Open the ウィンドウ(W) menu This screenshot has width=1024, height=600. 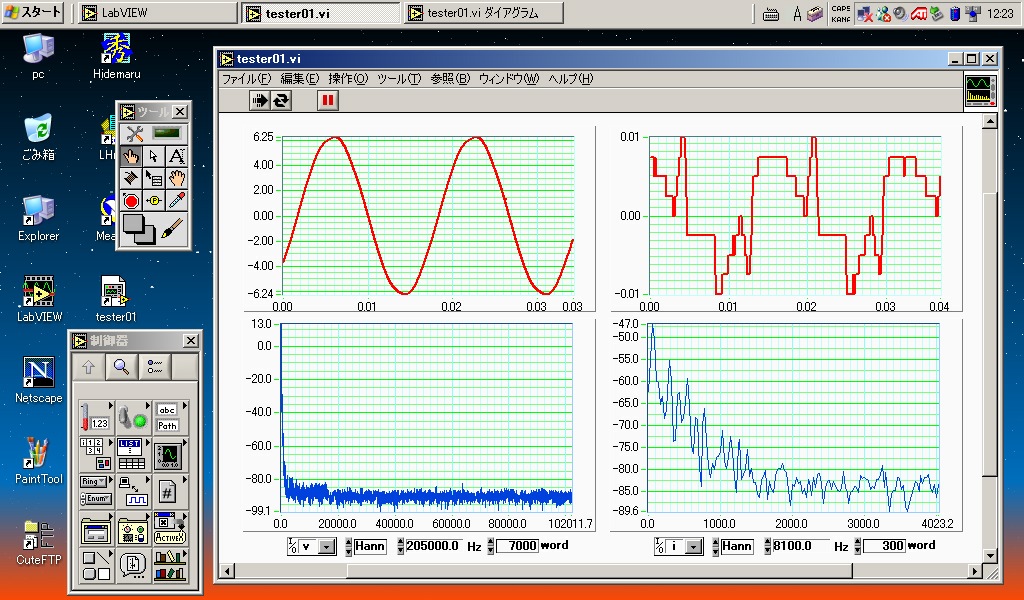pyautogui.click(x=508, y=79)
